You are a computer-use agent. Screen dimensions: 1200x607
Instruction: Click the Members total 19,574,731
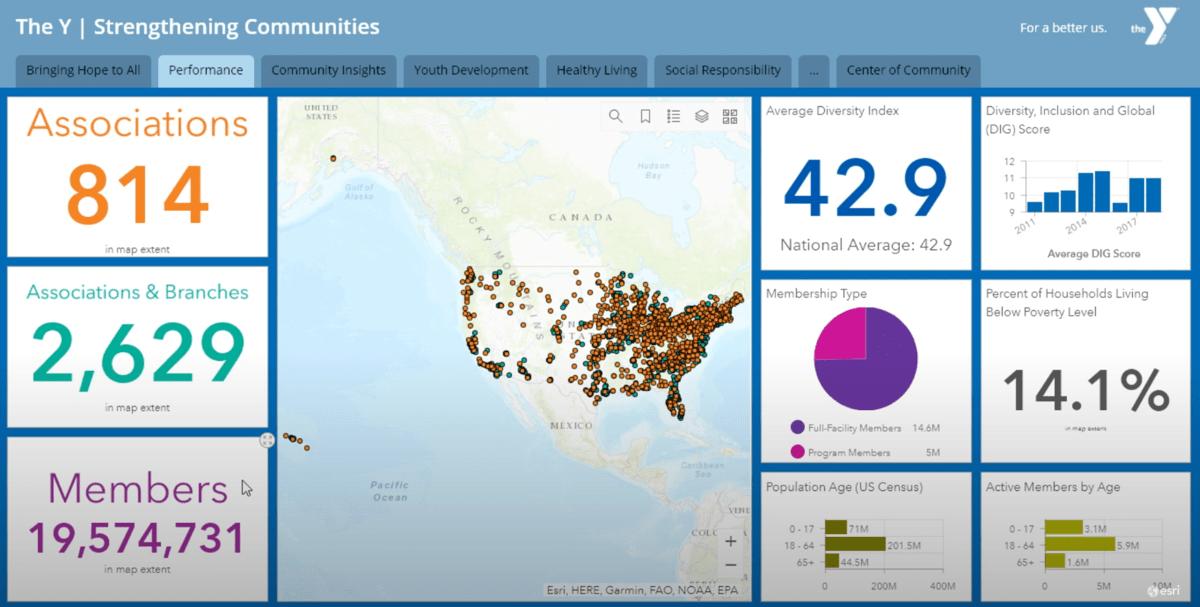coord(137,538)
